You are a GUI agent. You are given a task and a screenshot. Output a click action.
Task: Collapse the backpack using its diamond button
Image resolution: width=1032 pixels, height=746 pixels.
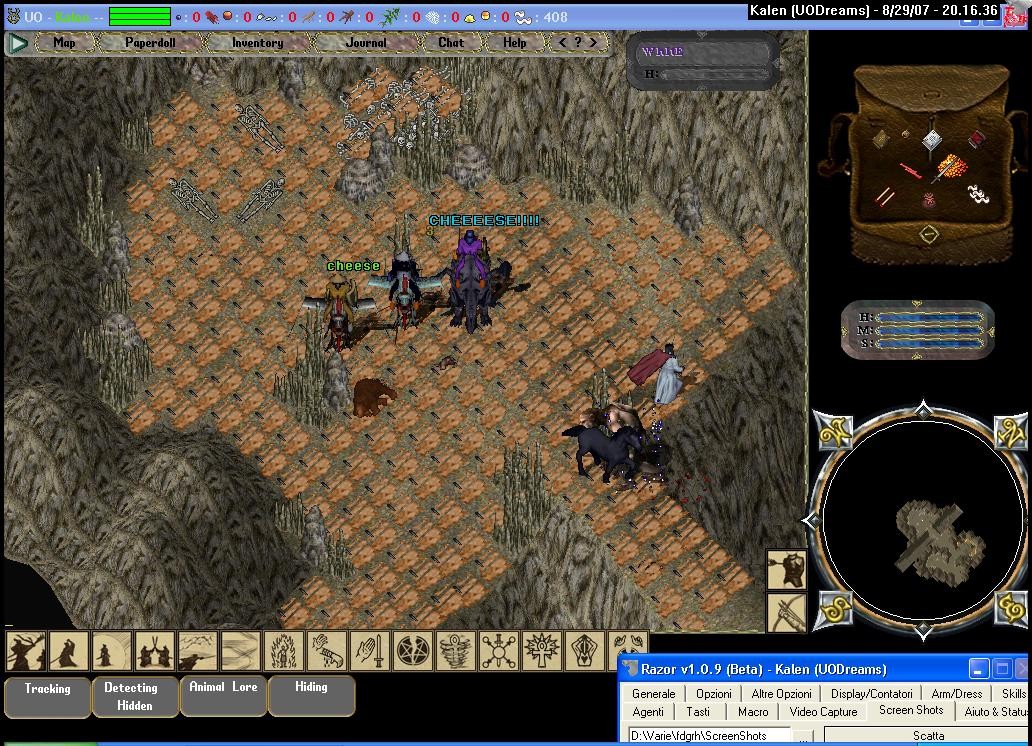pyautogui.click(x=928, y=234)
